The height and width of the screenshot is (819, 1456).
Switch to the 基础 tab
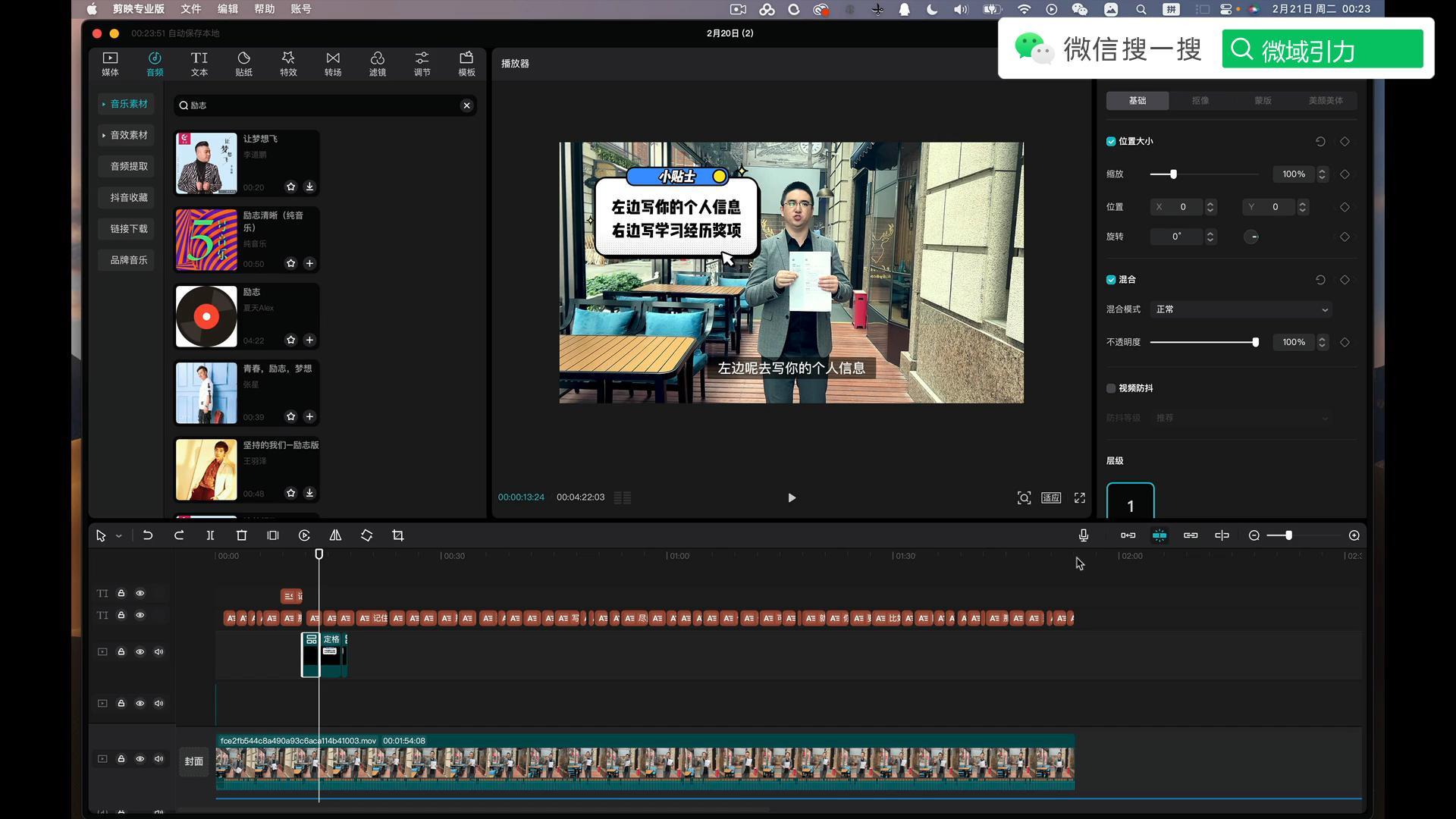pos(1137,101)
